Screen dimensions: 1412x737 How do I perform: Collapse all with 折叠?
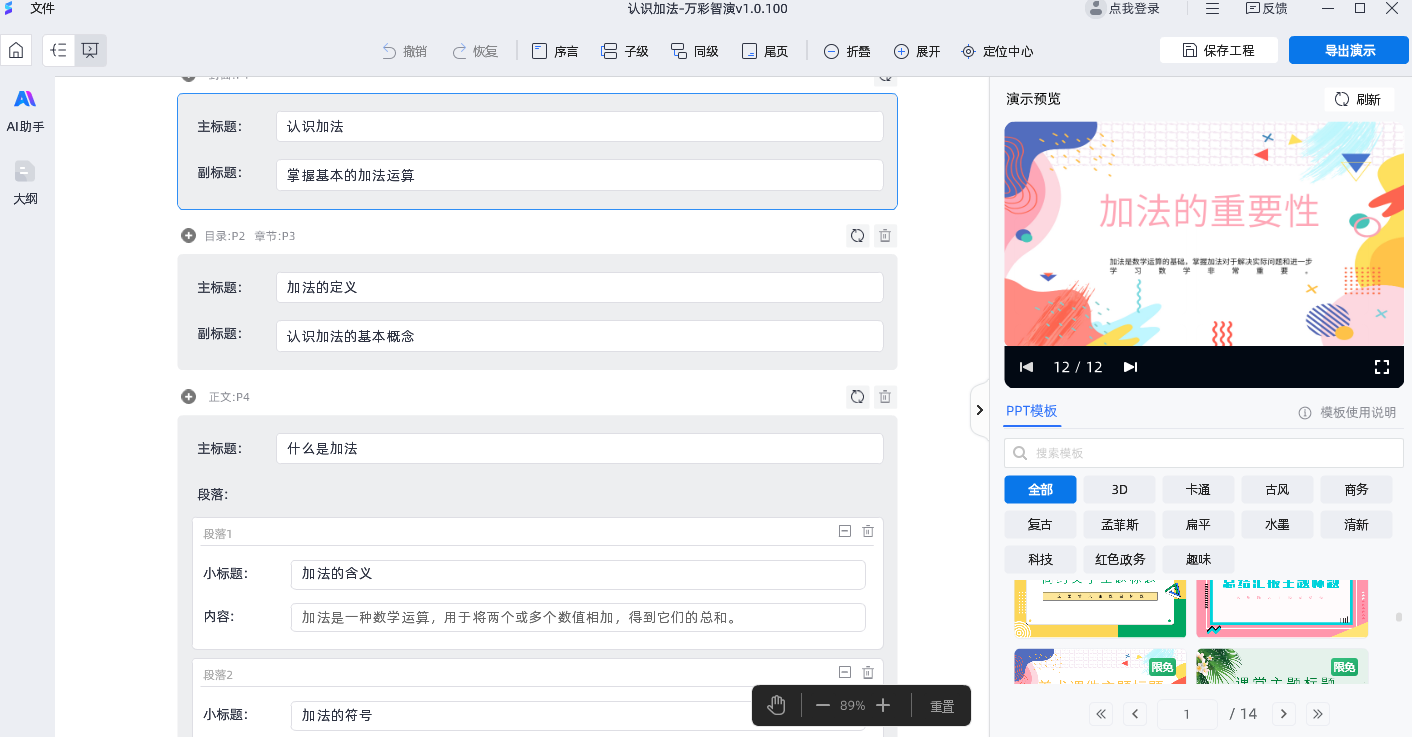(x=846, y=51)
